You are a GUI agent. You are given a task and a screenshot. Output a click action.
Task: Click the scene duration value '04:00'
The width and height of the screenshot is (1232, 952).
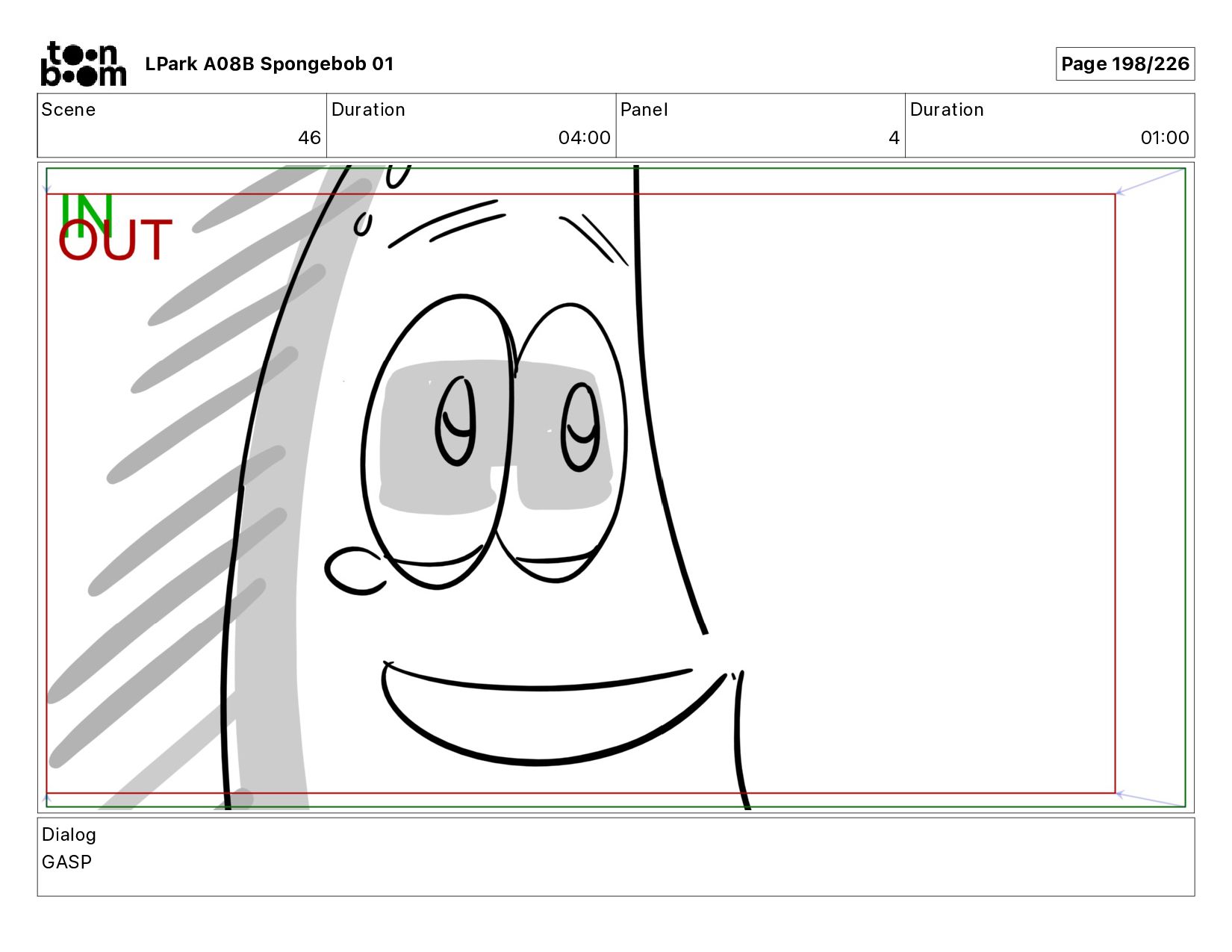point(584,137)
